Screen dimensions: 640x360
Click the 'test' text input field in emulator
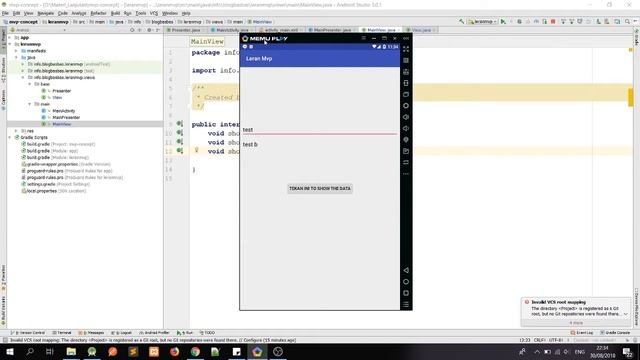coord(320,129)
